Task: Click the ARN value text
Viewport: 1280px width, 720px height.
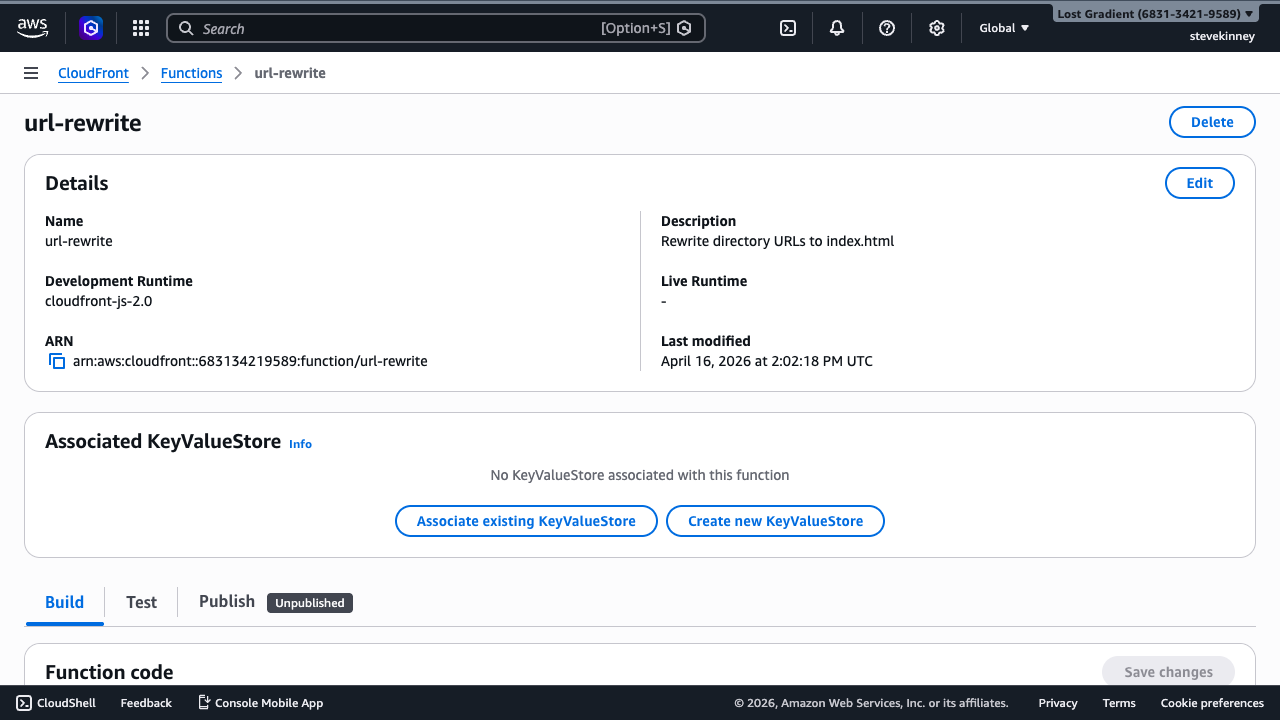Action: pyautogui.click(x=250, y=361)
